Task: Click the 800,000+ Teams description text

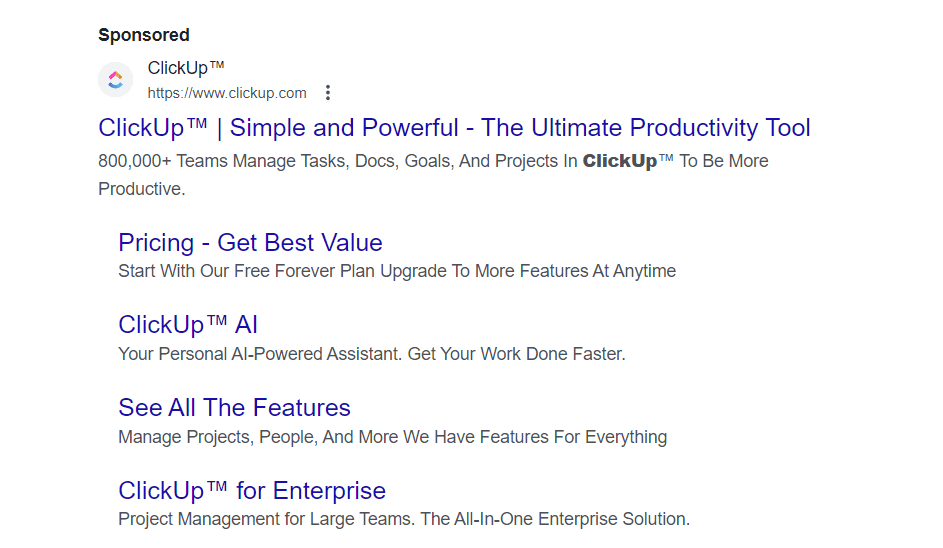Action: [433, 161]
